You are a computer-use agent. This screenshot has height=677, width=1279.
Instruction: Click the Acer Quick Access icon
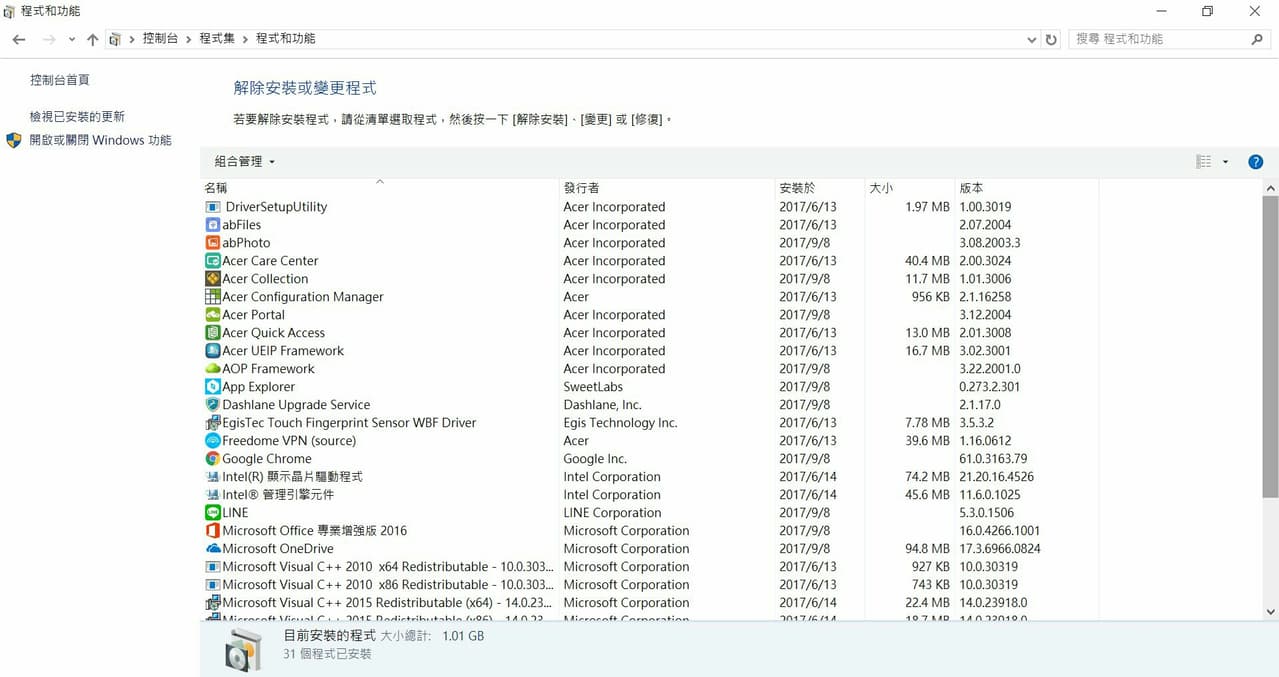[x=212, y=333]
